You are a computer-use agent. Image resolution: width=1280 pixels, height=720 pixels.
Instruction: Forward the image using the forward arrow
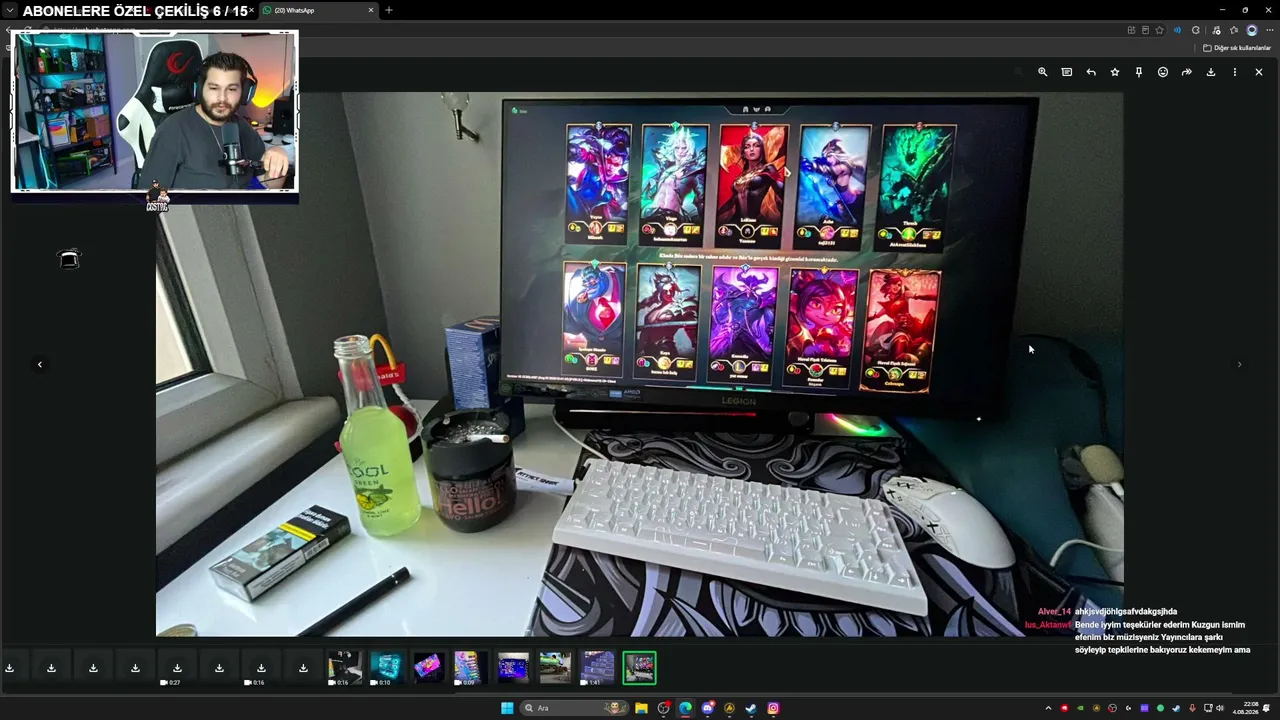pos(1187,72)
